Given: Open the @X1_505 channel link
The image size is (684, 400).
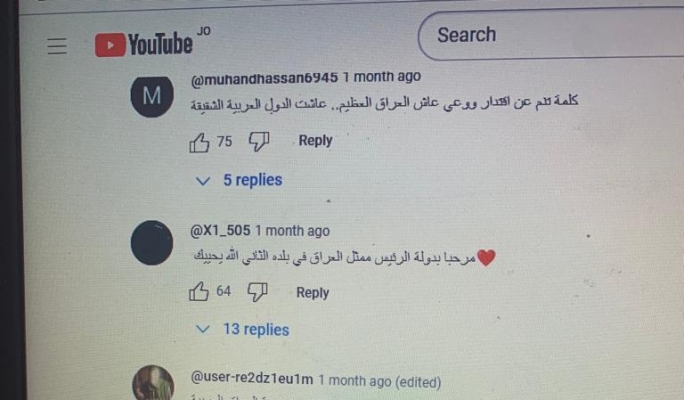Looking at the screenshot, I should [x=220, y=231].
